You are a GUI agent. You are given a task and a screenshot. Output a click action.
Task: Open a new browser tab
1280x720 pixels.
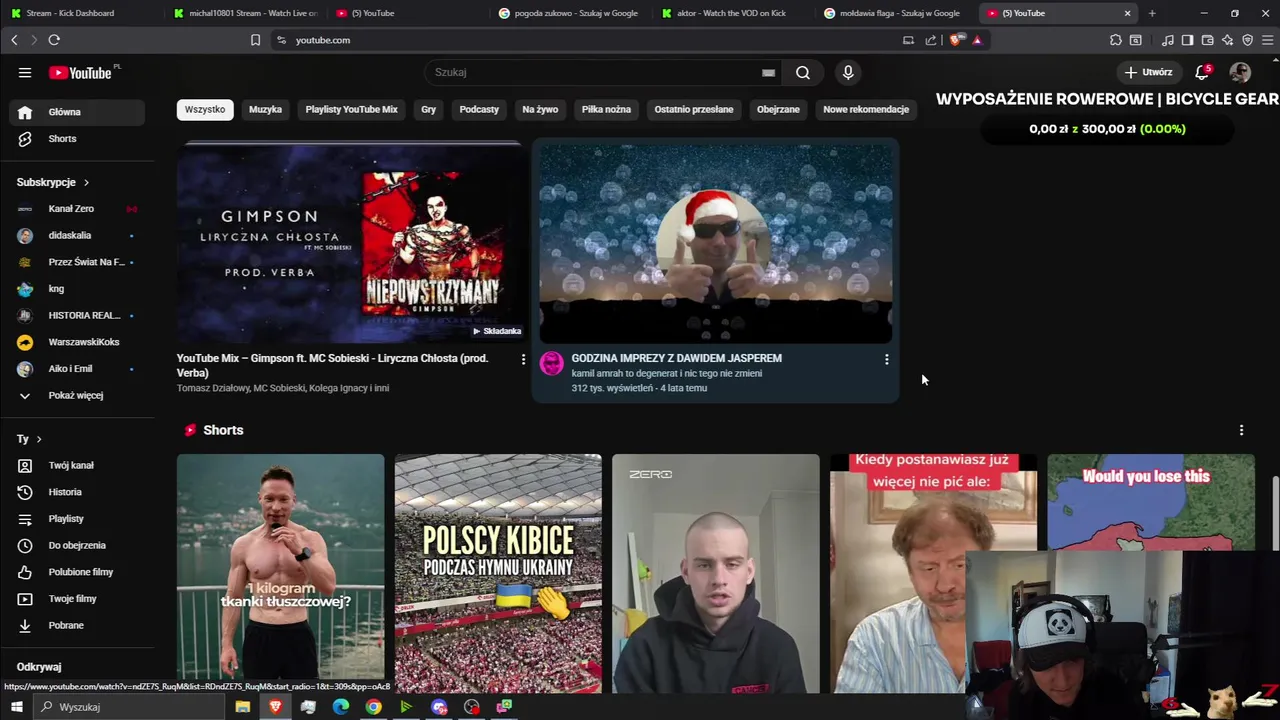tap(1152, 13)
